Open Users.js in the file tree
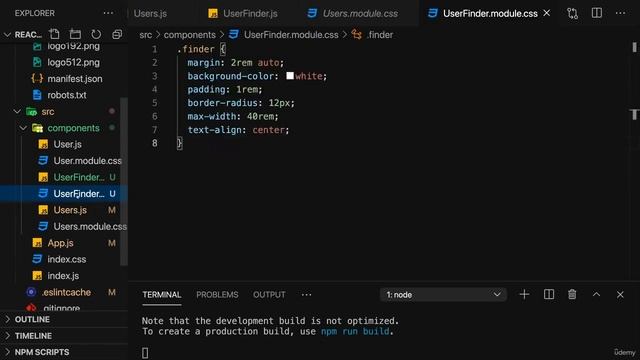The width and height of the screenshot is (640, 360). coord(70,210)
